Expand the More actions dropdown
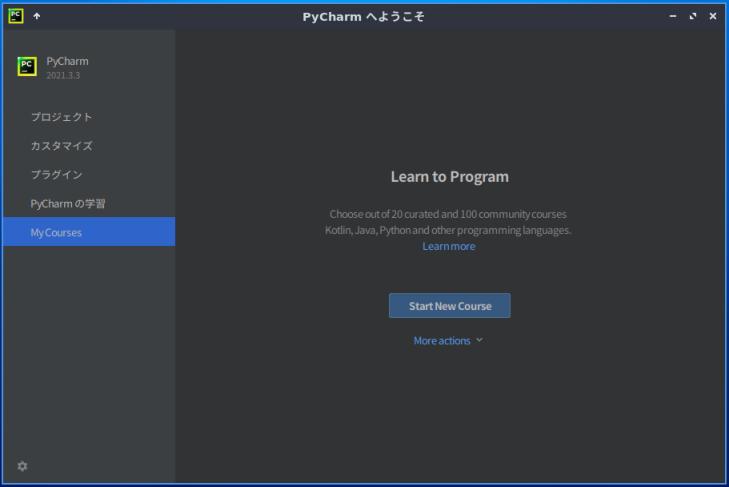 point(448,340)
